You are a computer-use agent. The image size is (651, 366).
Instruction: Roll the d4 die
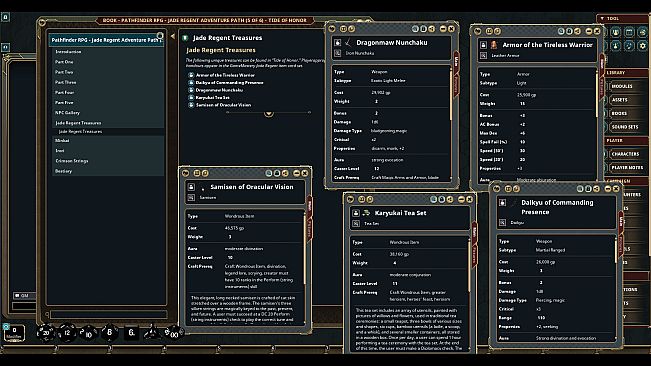(x=152, y=332)
